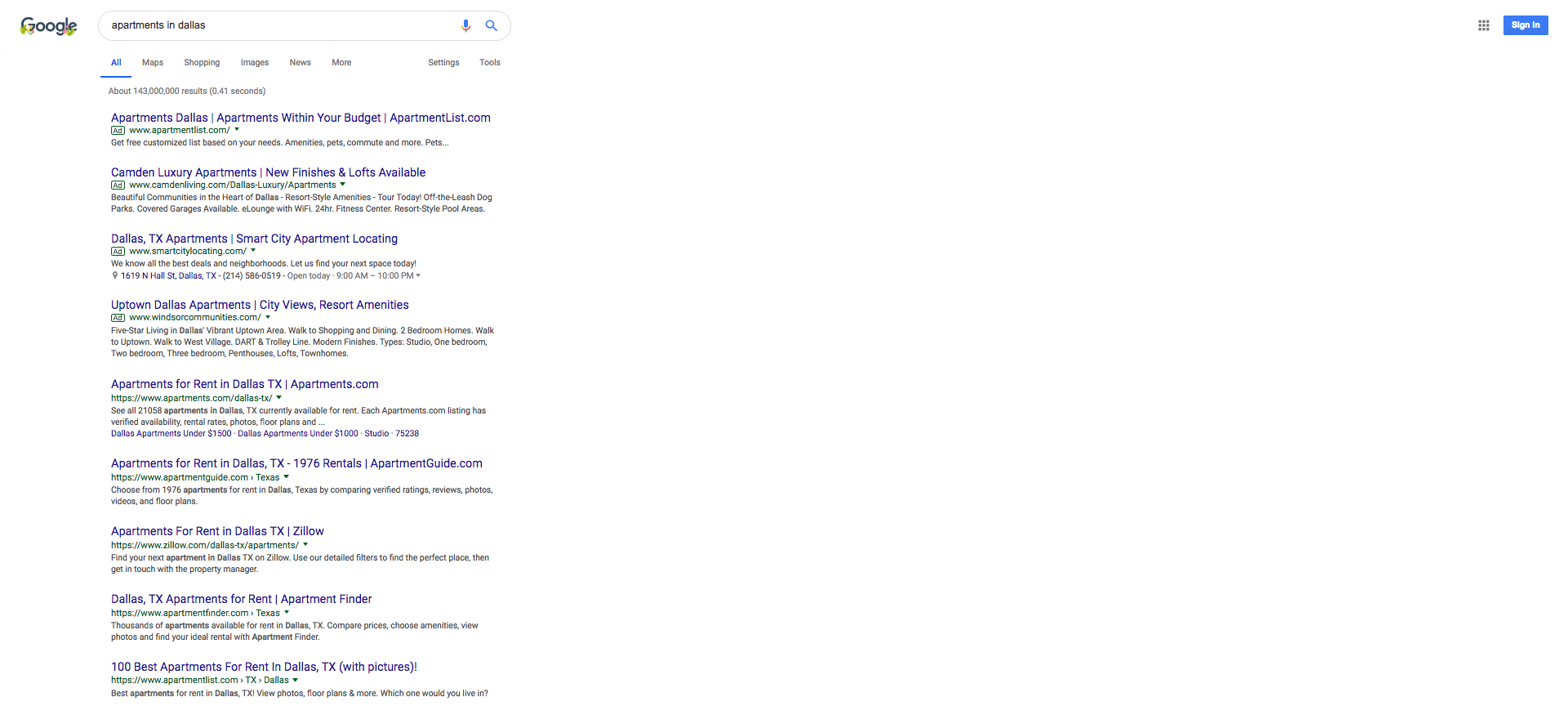Open Apartment Finder Dallas result
Viewport: 1568px width, 706px height.
tap(241, 599)
